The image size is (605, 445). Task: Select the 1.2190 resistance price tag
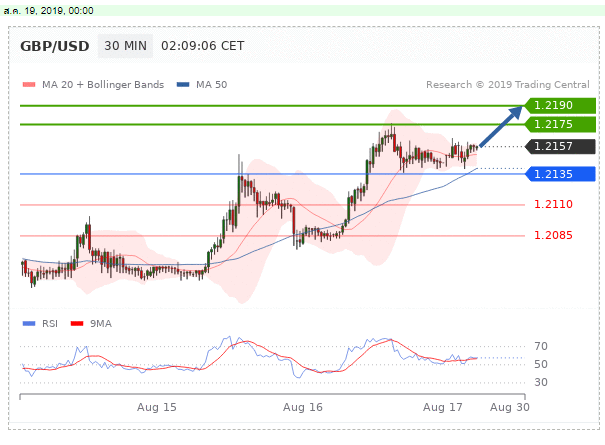click(x=560, y=105)
